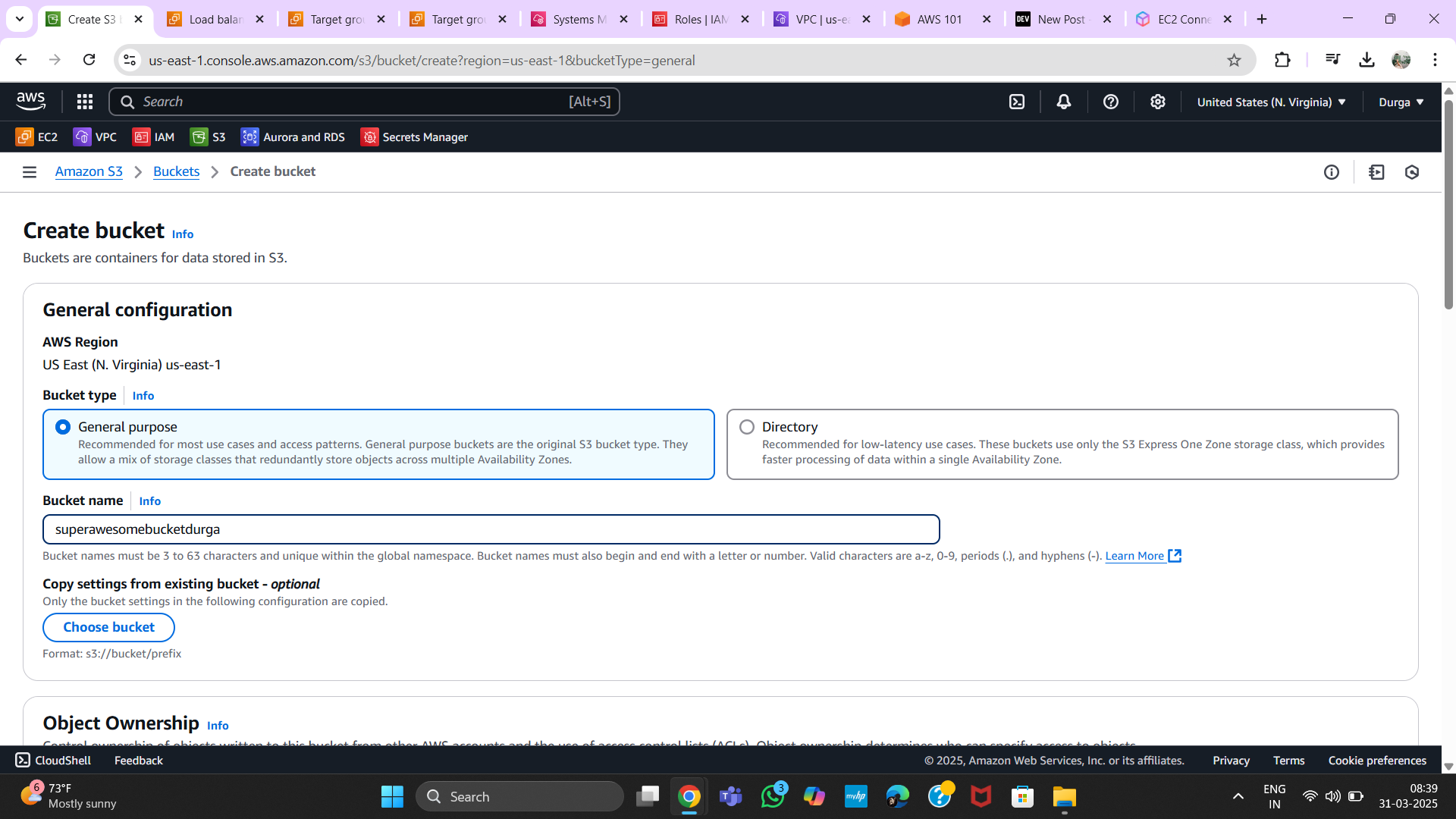Open the Chrome extensions puzzle icon
The image size is (1456, 819).
pos(1282,60)
